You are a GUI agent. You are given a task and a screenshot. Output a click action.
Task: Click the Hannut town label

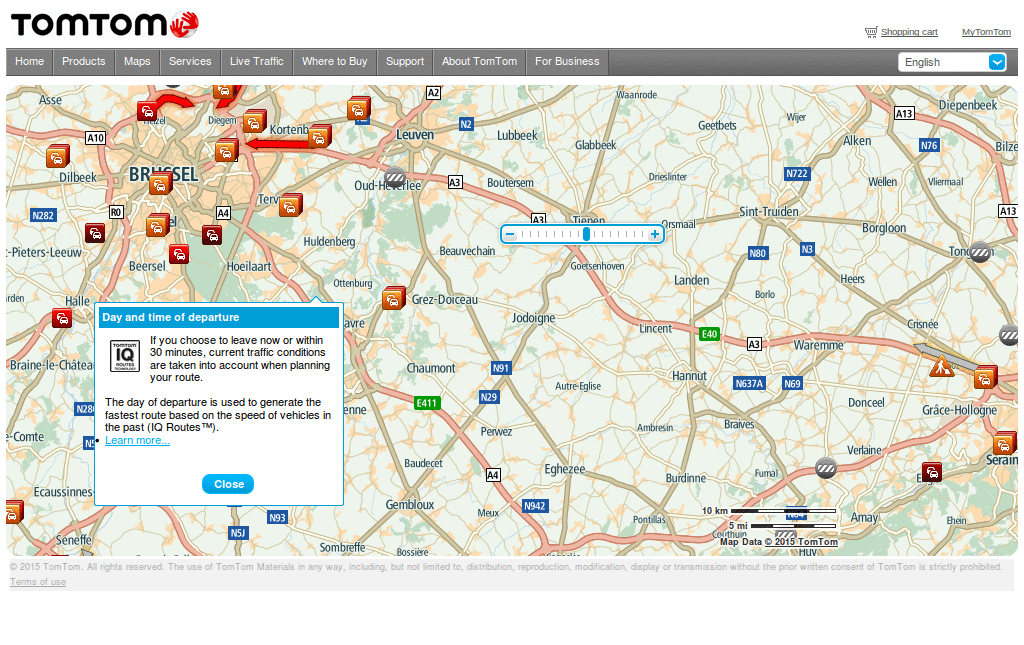pos(689,375)
